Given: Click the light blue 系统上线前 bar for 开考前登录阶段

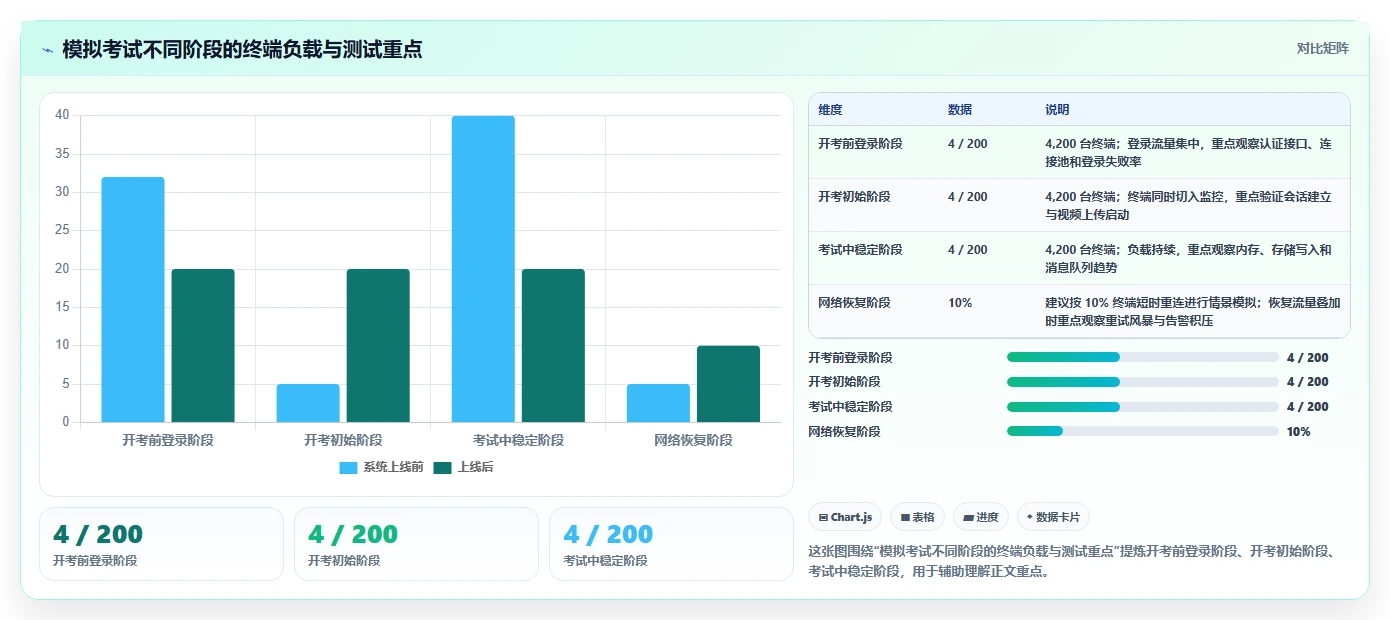Looking at the screenshot, I should [133, 299].
